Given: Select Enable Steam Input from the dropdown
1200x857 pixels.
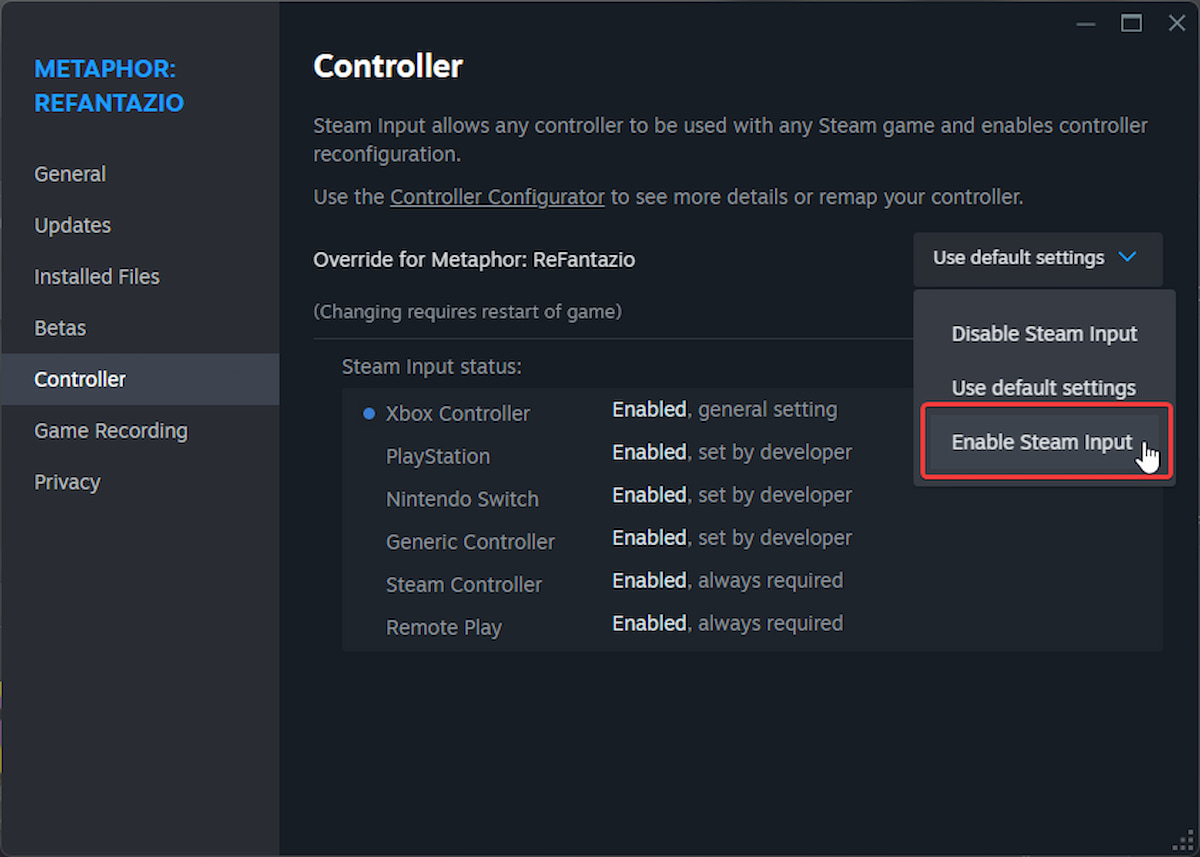Looking at the screenshot, I should click(x=1042, y=441).
